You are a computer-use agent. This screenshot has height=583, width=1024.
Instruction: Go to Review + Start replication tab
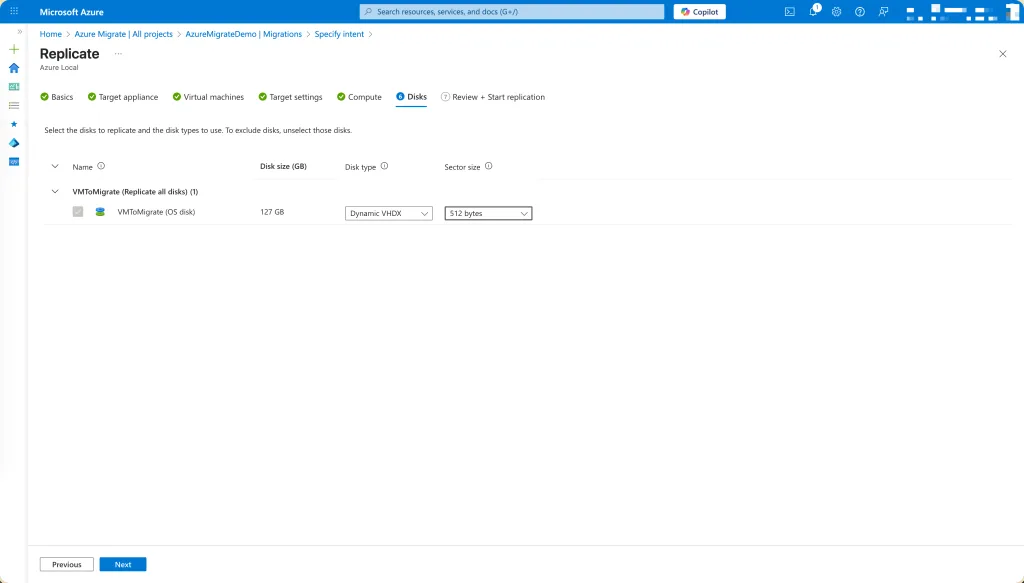click(497, 97)
